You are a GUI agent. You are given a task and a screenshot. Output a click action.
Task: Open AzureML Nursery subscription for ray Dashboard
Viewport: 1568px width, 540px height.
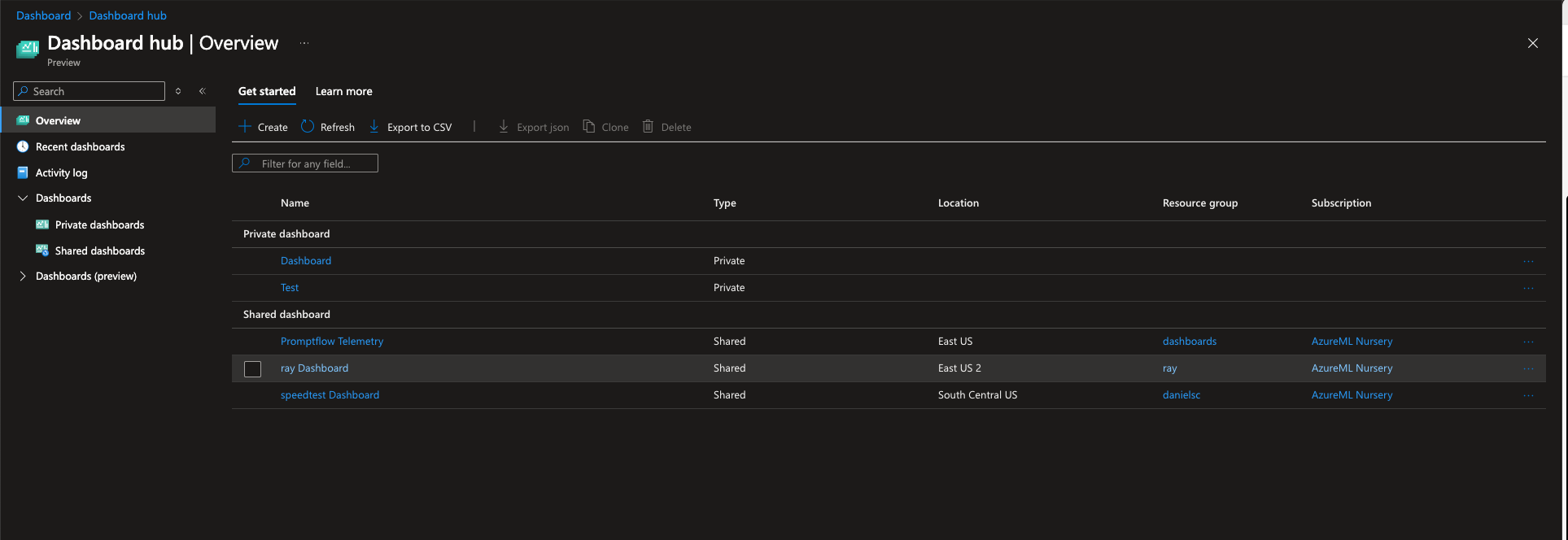1352,368
